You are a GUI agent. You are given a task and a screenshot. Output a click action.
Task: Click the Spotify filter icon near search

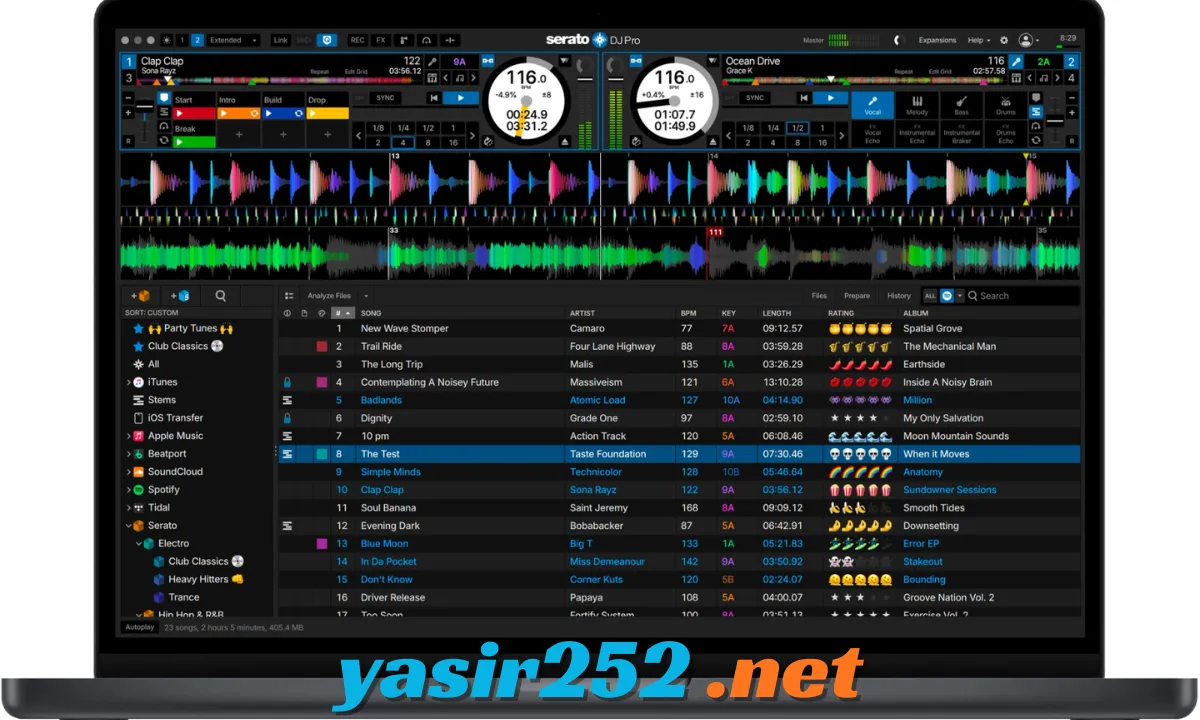(947, 296)
